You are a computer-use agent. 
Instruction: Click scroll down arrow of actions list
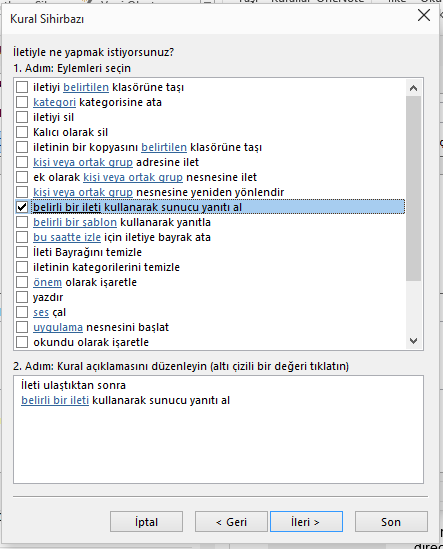pos(414,341)
